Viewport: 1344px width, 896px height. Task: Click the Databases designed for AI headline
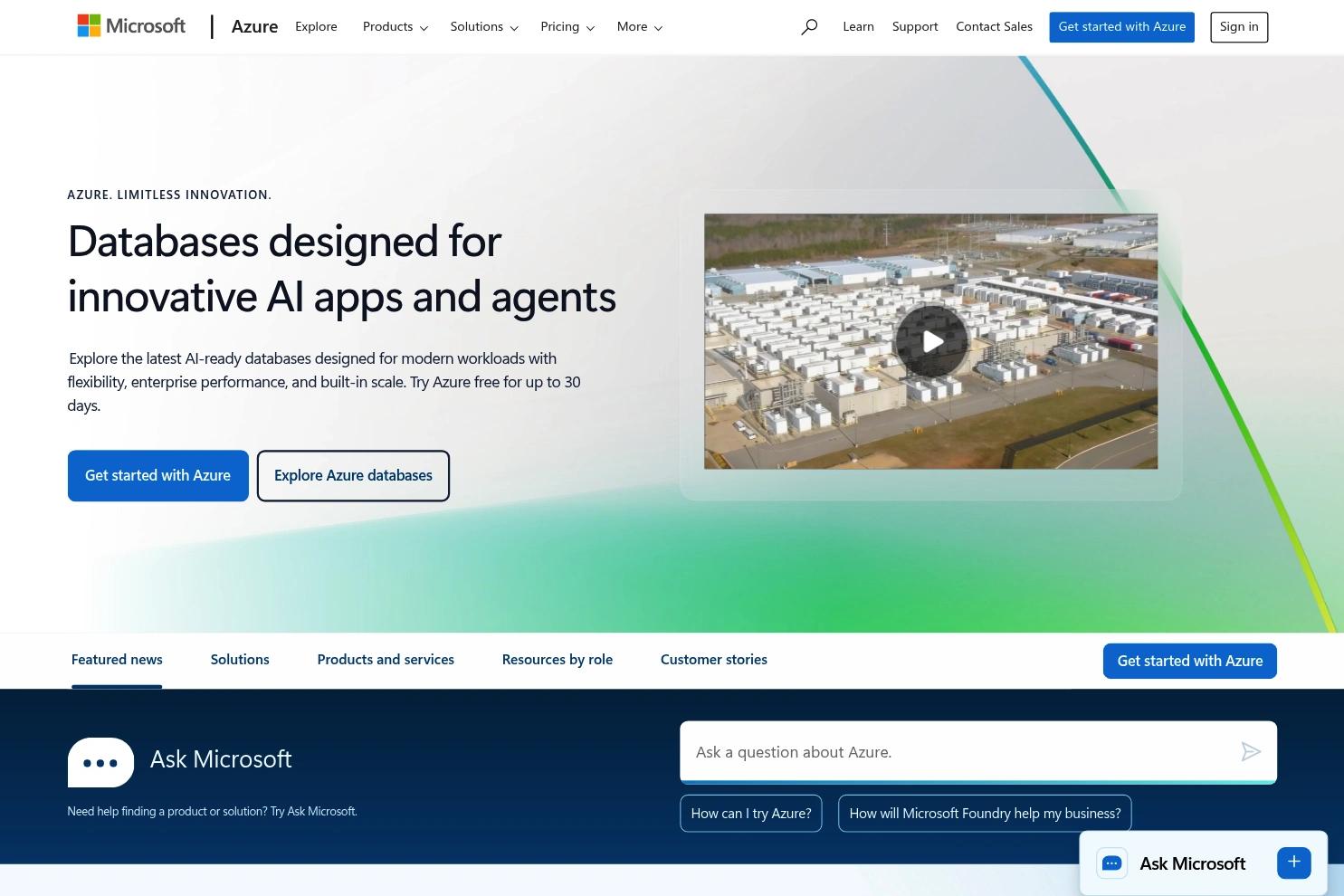coord(342,269)
